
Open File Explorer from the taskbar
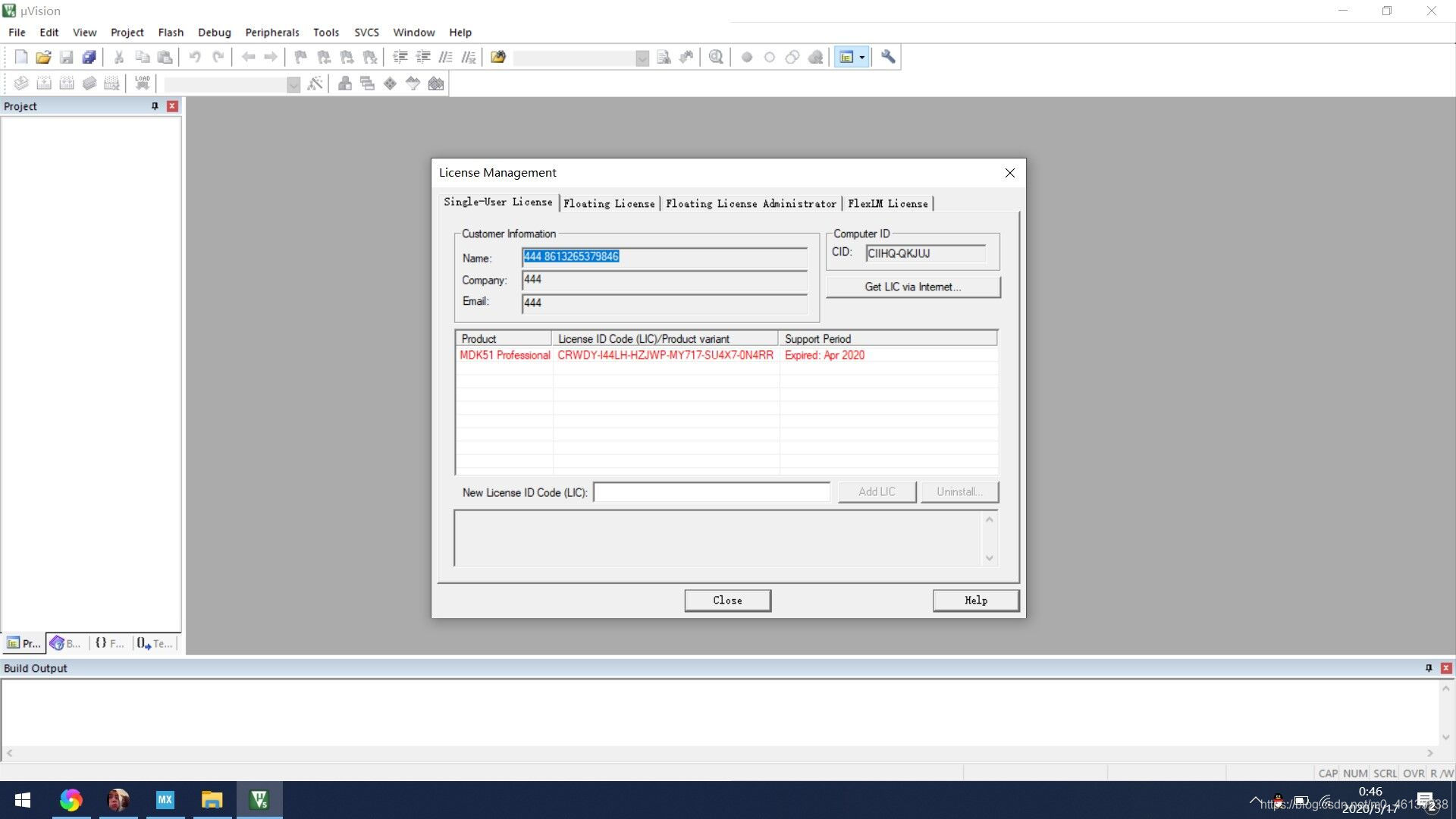coord(212,800)
